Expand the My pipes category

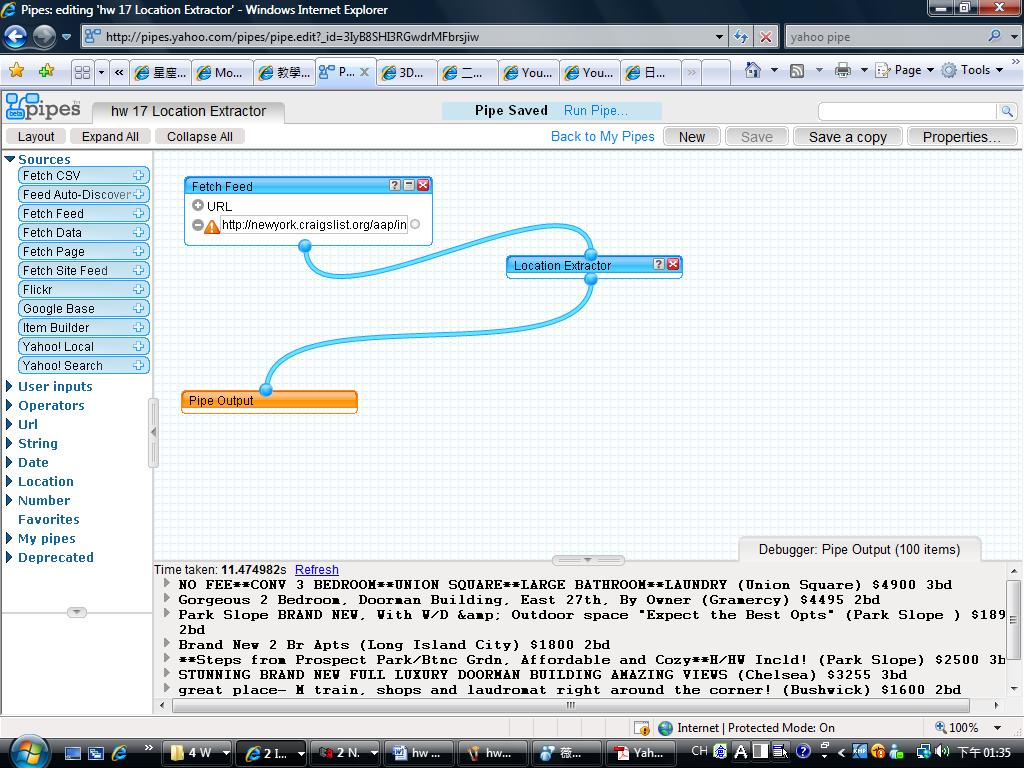[9, 538]
